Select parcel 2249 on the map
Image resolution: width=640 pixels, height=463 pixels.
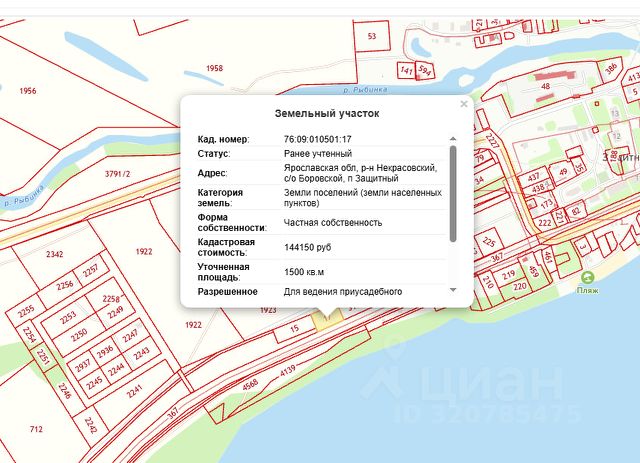click(116, 312)
